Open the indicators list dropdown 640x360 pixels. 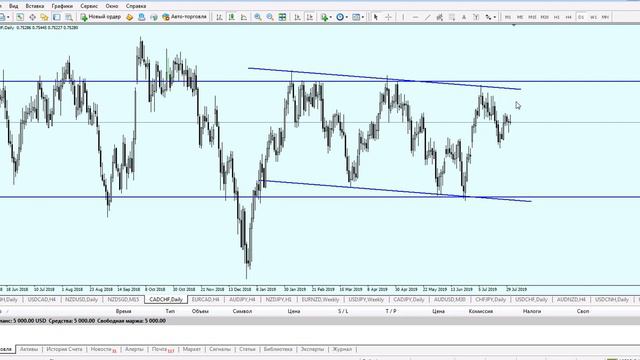coord(326,17)
